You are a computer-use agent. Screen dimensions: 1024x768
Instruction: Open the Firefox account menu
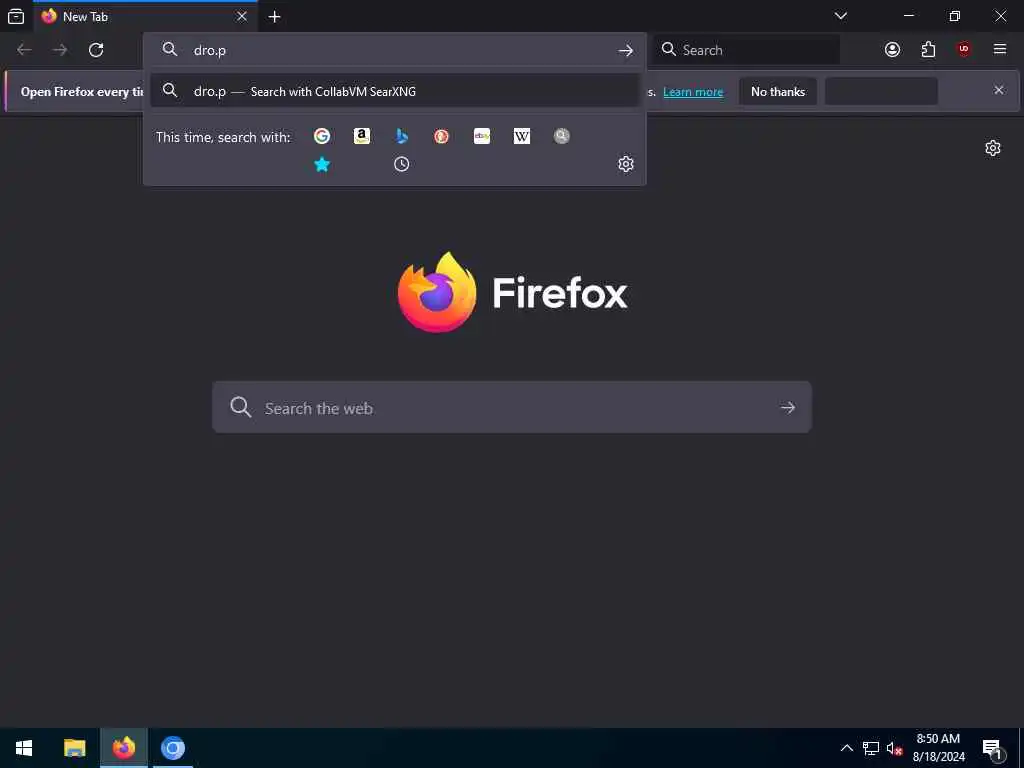tap(892, 50)
